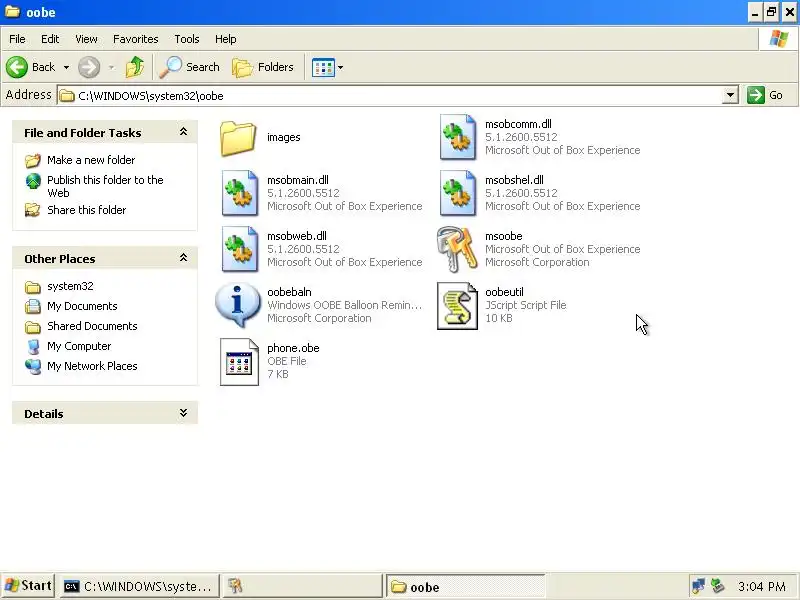The image size is (800, 600).
Task: Open the Help menu
Action: click(x=226, y=39)
